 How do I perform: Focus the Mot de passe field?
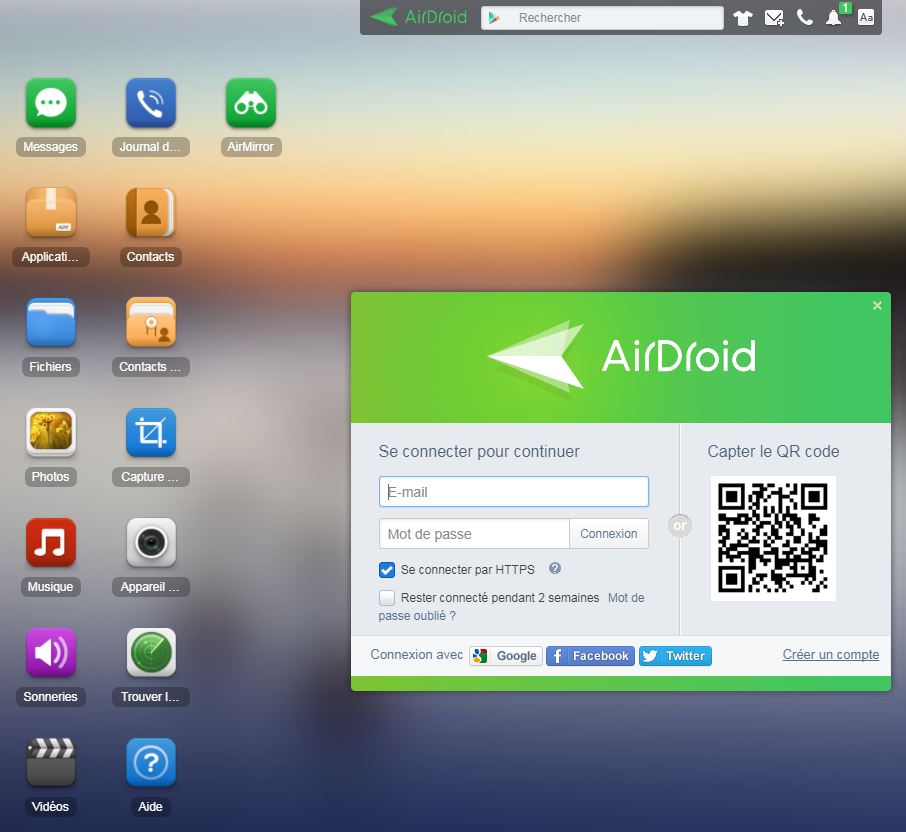[474, 534]
